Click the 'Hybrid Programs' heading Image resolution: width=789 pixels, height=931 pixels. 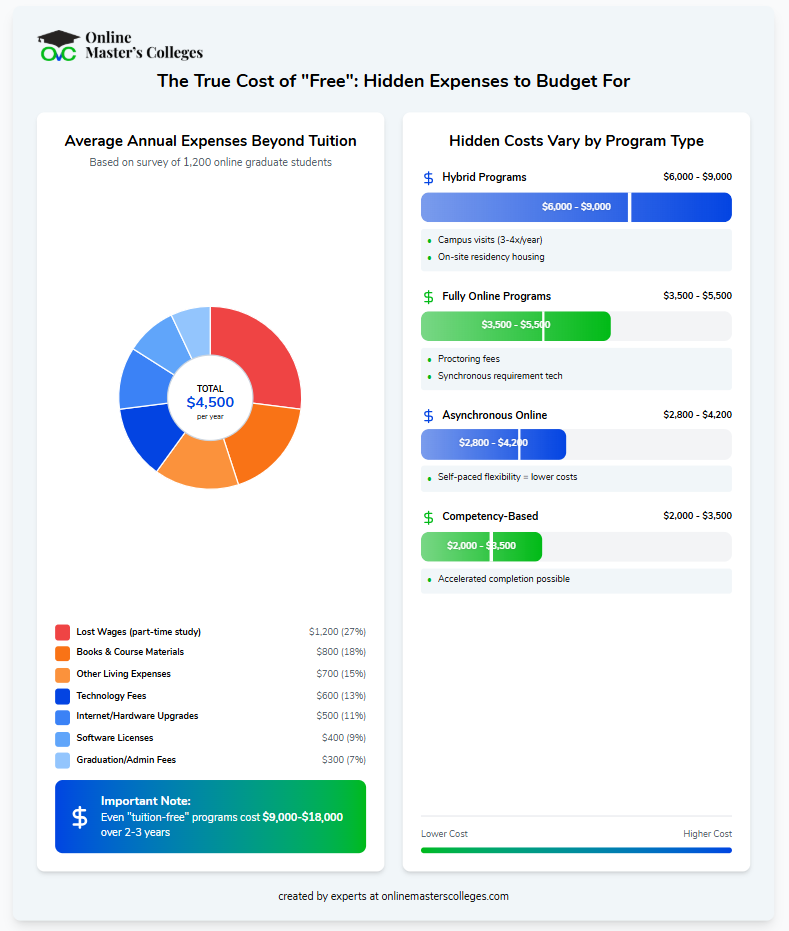pos(484,178)
